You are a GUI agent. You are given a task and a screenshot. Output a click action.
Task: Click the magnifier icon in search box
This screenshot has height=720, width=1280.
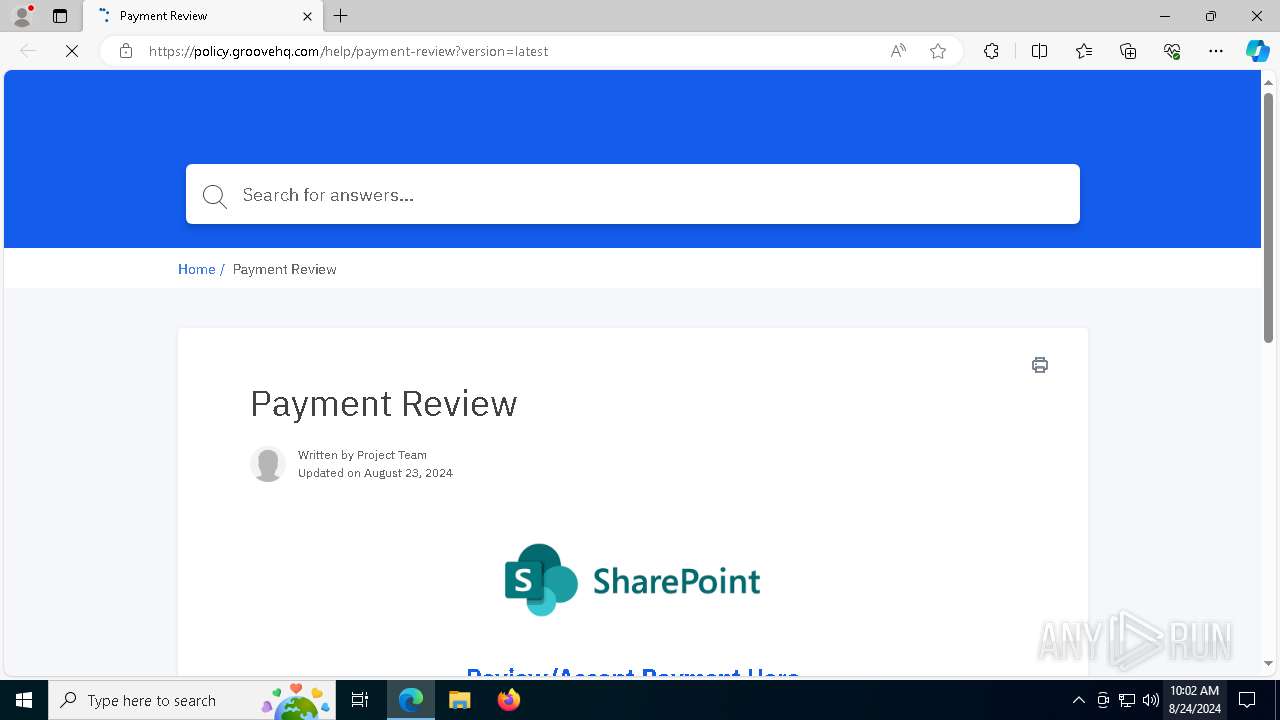(x=215, y=196)
